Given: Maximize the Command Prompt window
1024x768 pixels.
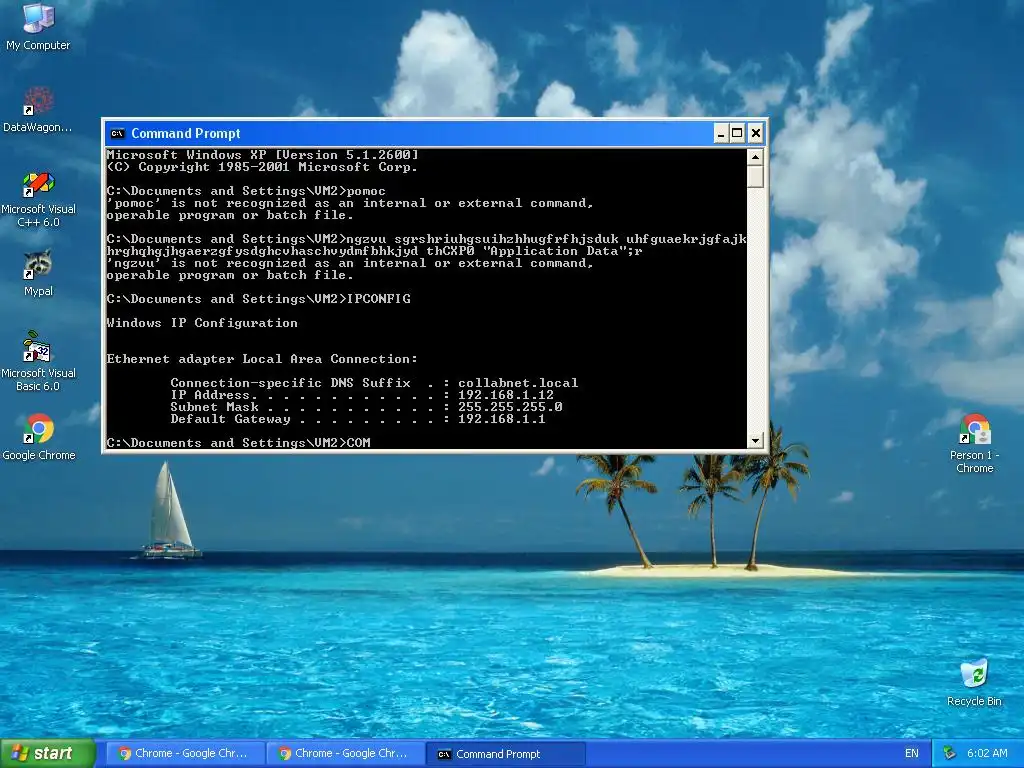Looking at the screenshot, I should click(737, 134).
